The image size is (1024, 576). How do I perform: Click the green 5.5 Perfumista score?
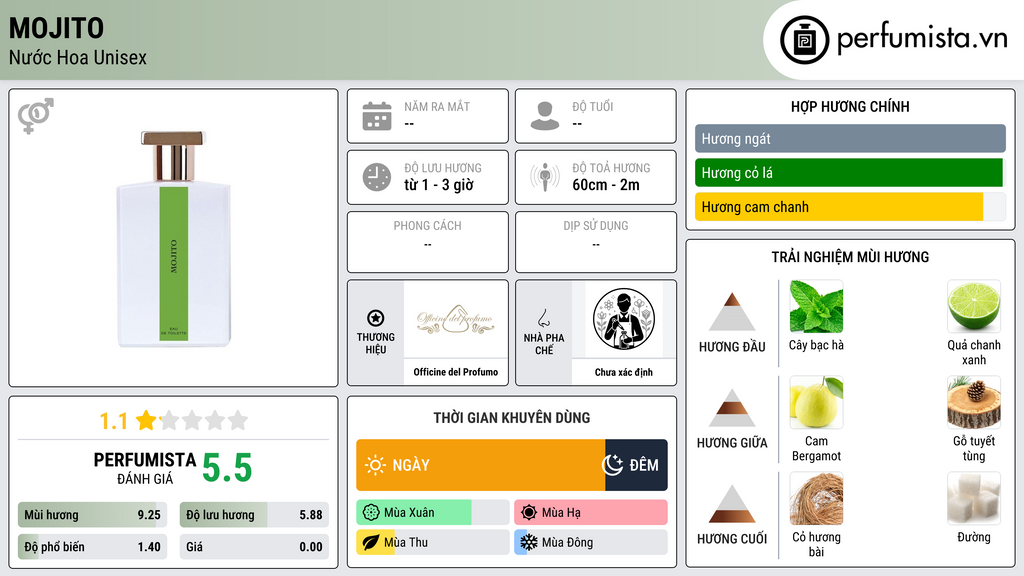point(227,468)
